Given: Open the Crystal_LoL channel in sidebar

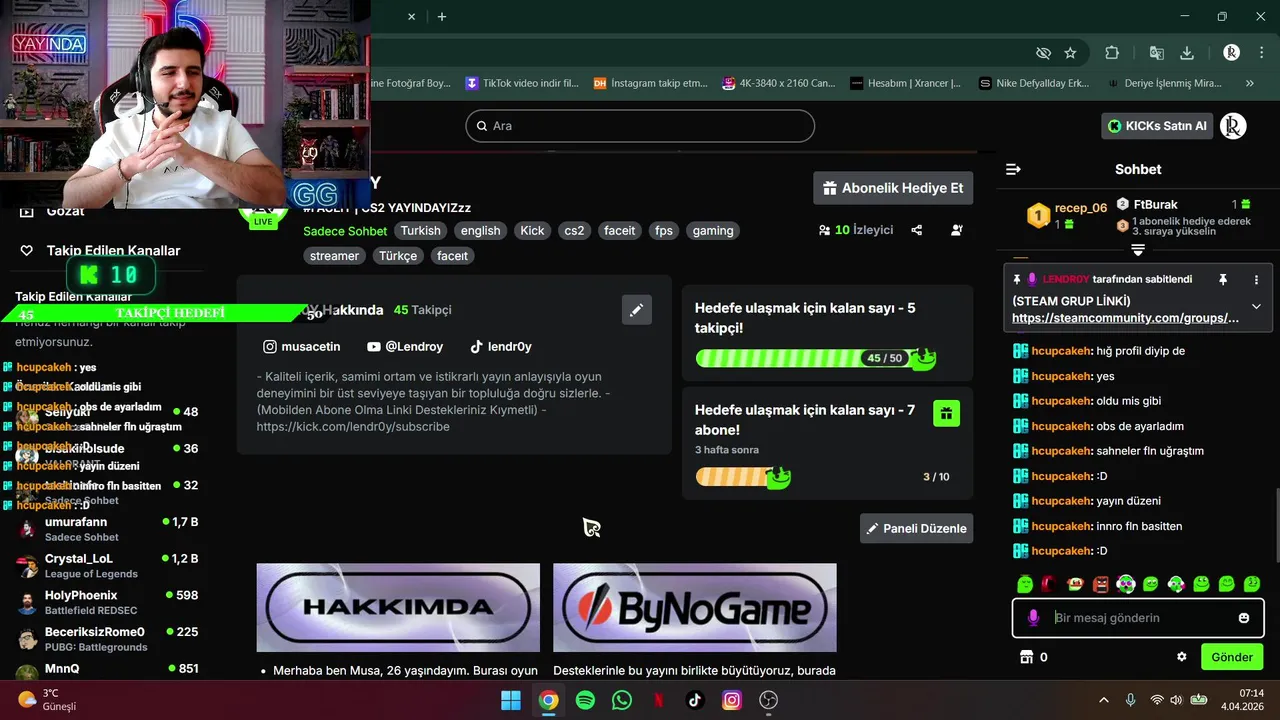Looking at the screenshot, I should 108,566.
